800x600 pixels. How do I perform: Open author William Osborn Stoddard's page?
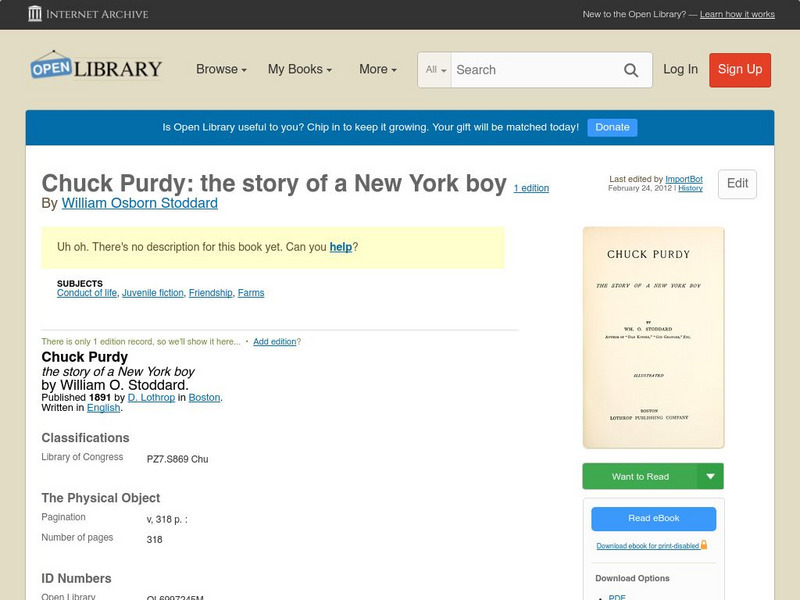pyautogui.click(x=139, y=203)
